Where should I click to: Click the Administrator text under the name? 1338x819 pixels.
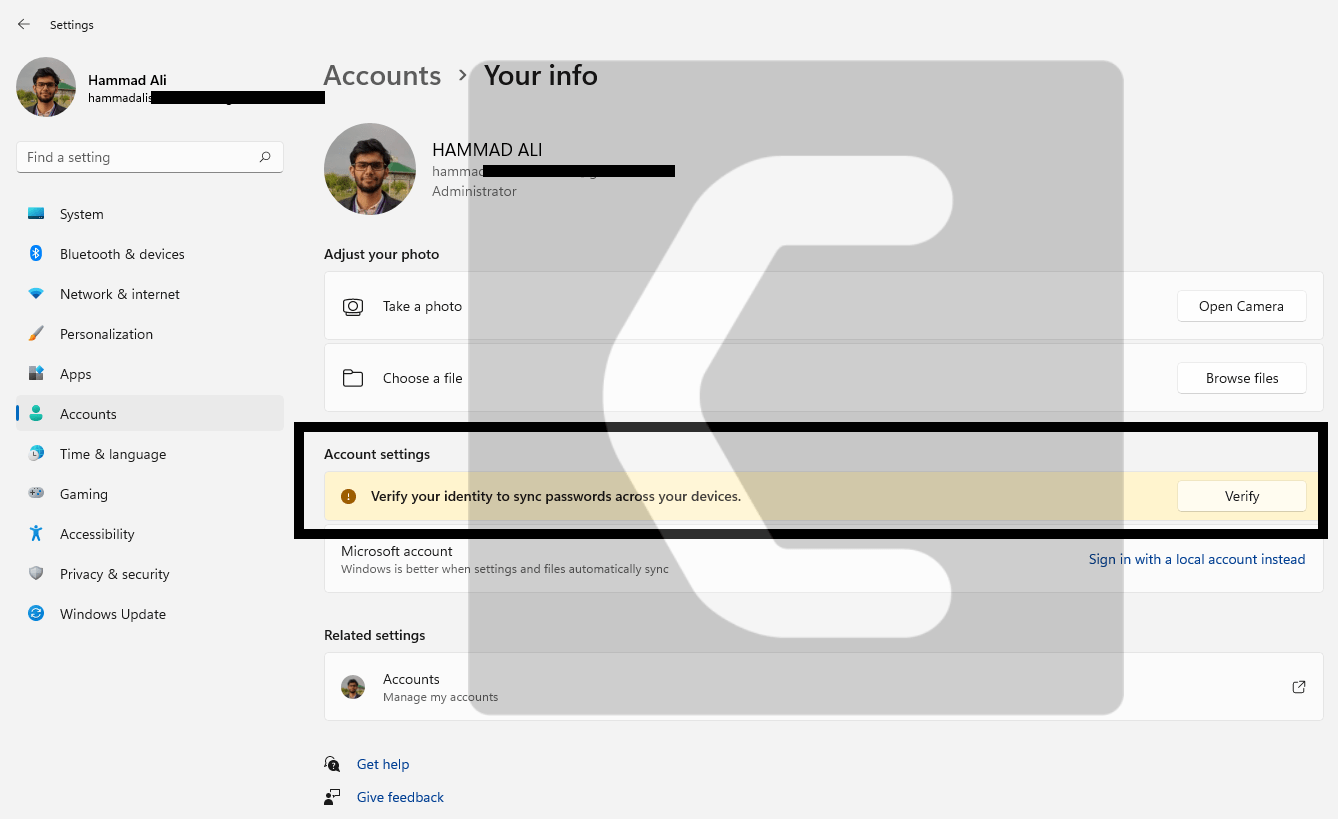click(x=474, y=191)
